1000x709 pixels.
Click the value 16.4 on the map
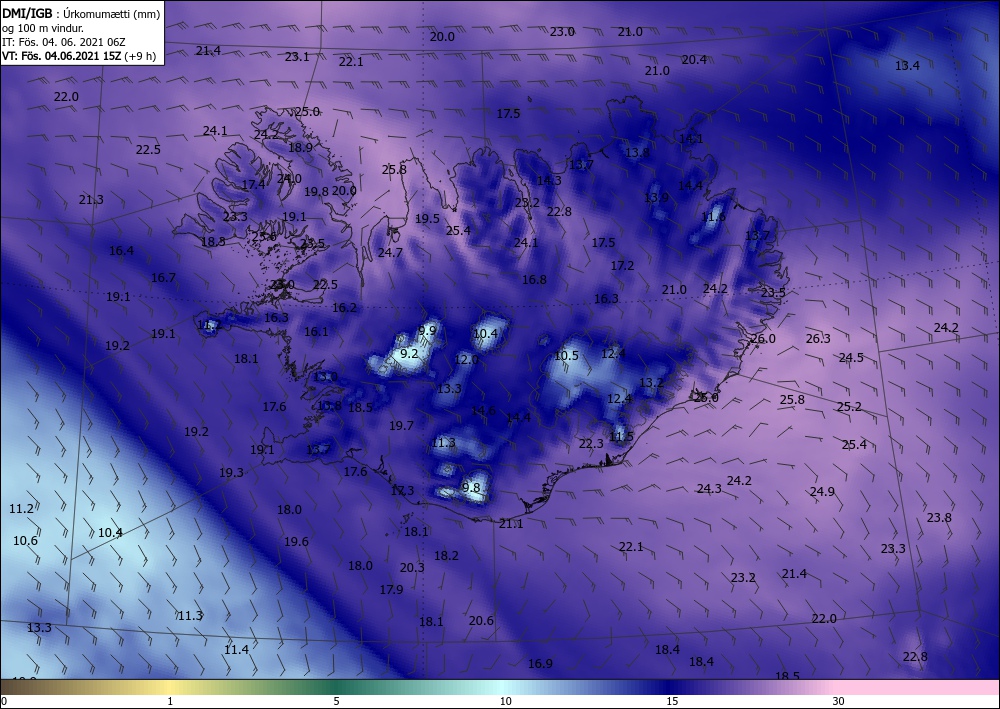click(121, 251)
